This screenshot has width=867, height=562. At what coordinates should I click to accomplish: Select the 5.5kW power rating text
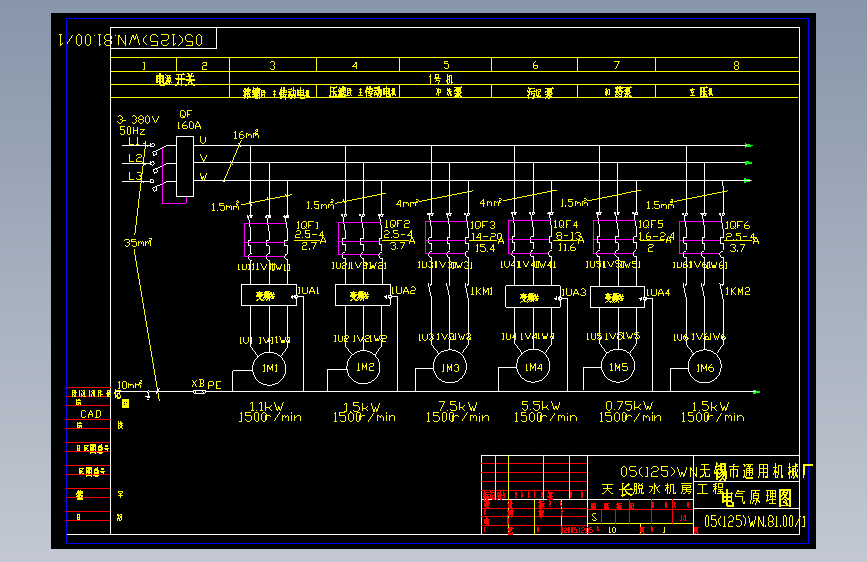(541, 406)
